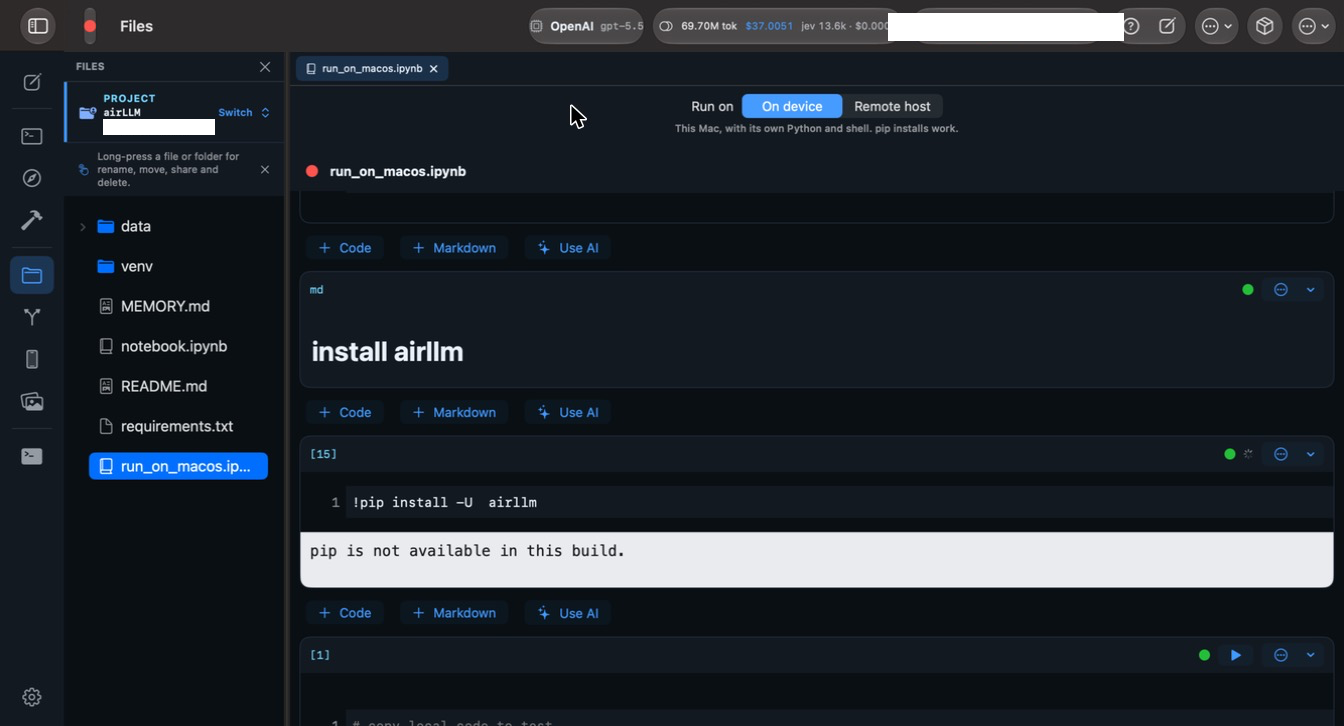Open the image gallery icon in left rail
Image resolution: width=1344 pixels, height=726 pixels.
(x=32, y=402)
